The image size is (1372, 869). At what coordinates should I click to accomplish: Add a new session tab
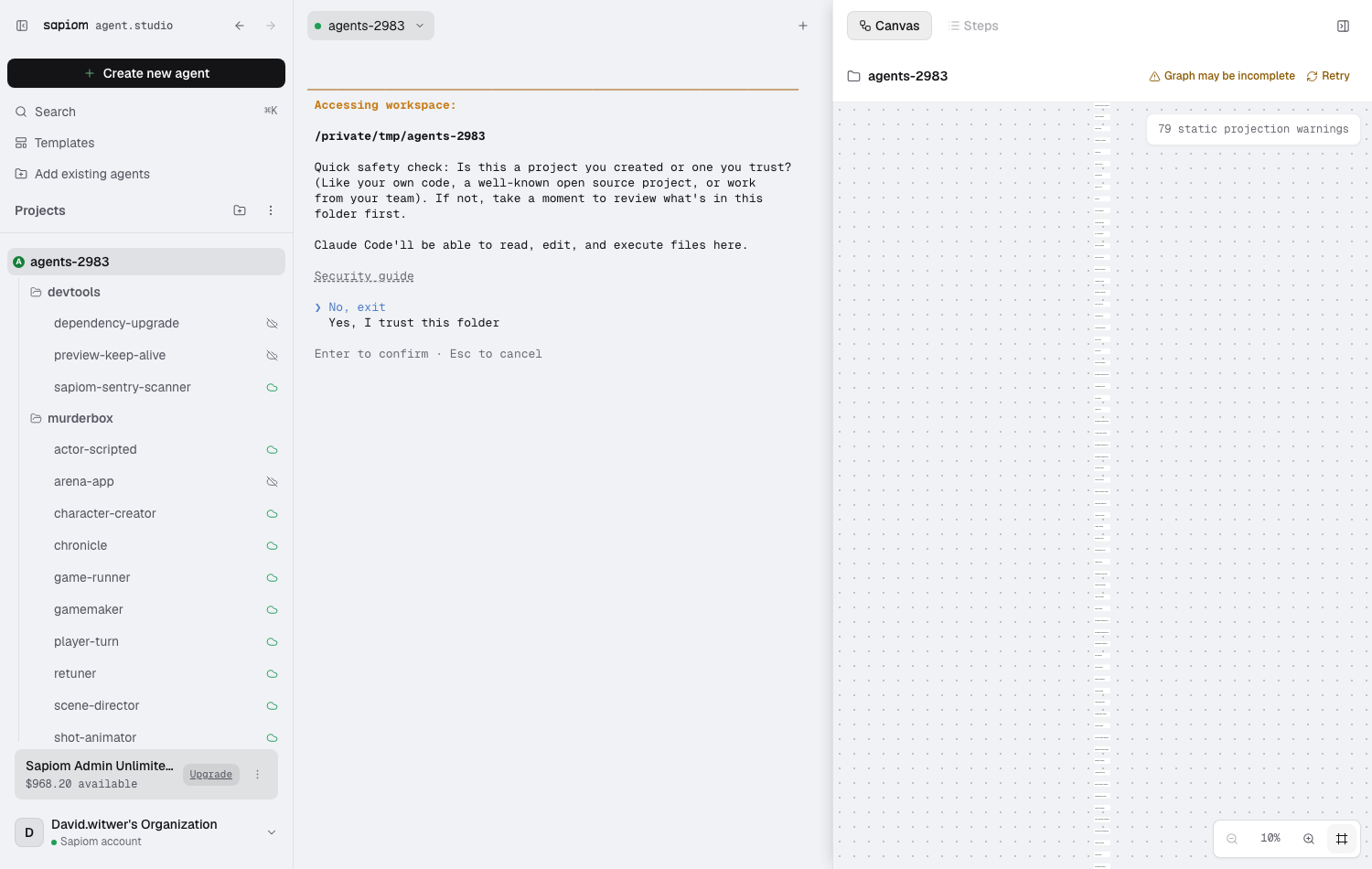tap(803, 26)
